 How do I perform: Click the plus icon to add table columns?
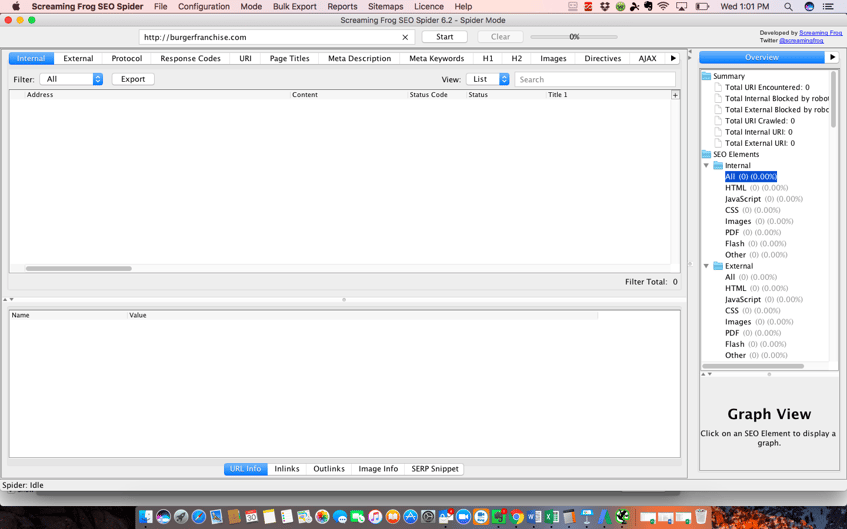(675, 95)
